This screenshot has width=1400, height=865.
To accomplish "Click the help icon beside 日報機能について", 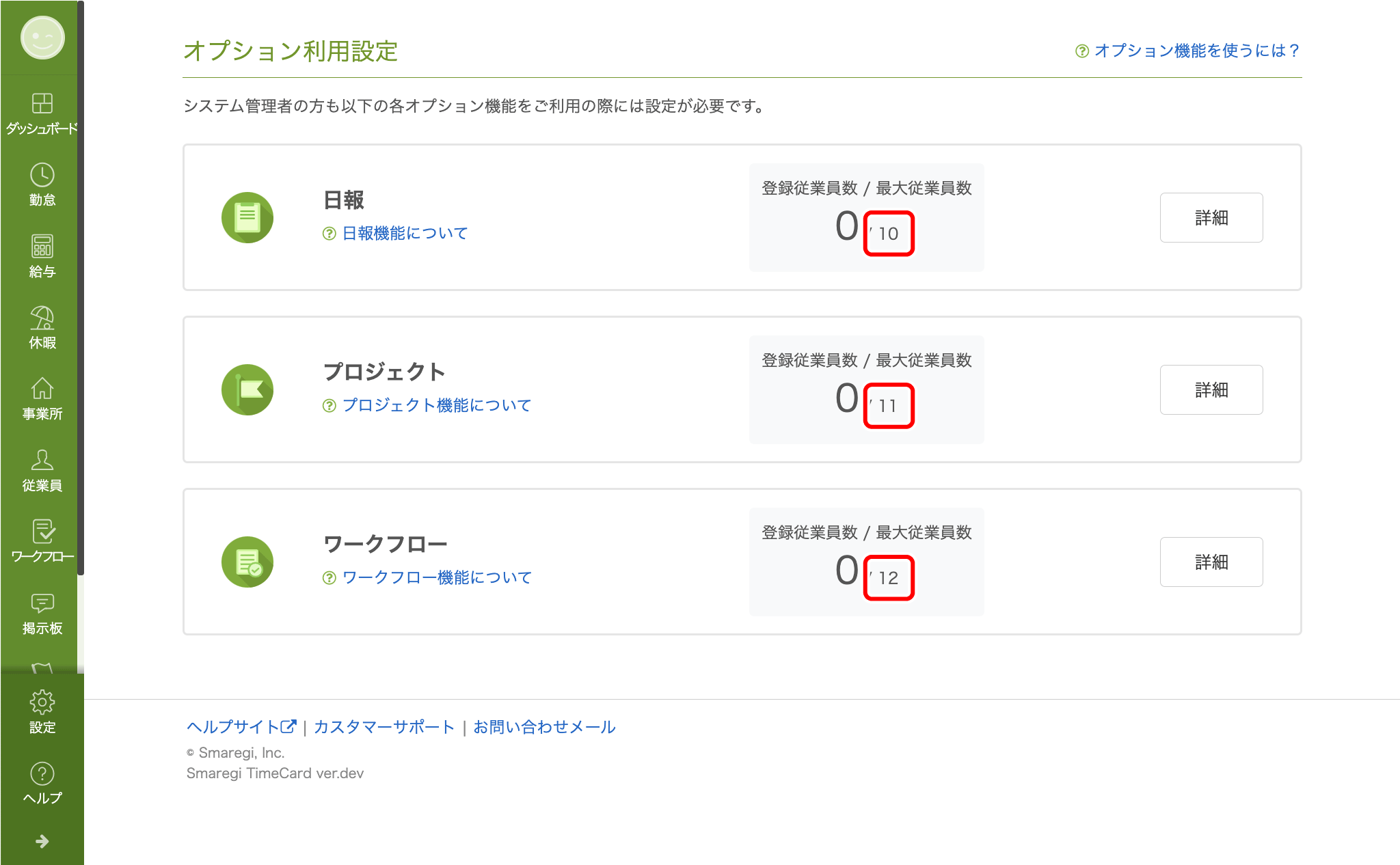I will click(329, 234).
